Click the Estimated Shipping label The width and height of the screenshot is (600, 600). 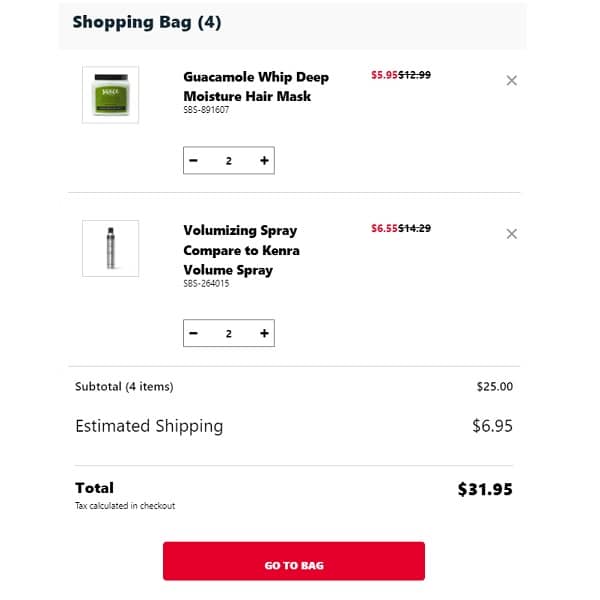(x=149, y=426)
